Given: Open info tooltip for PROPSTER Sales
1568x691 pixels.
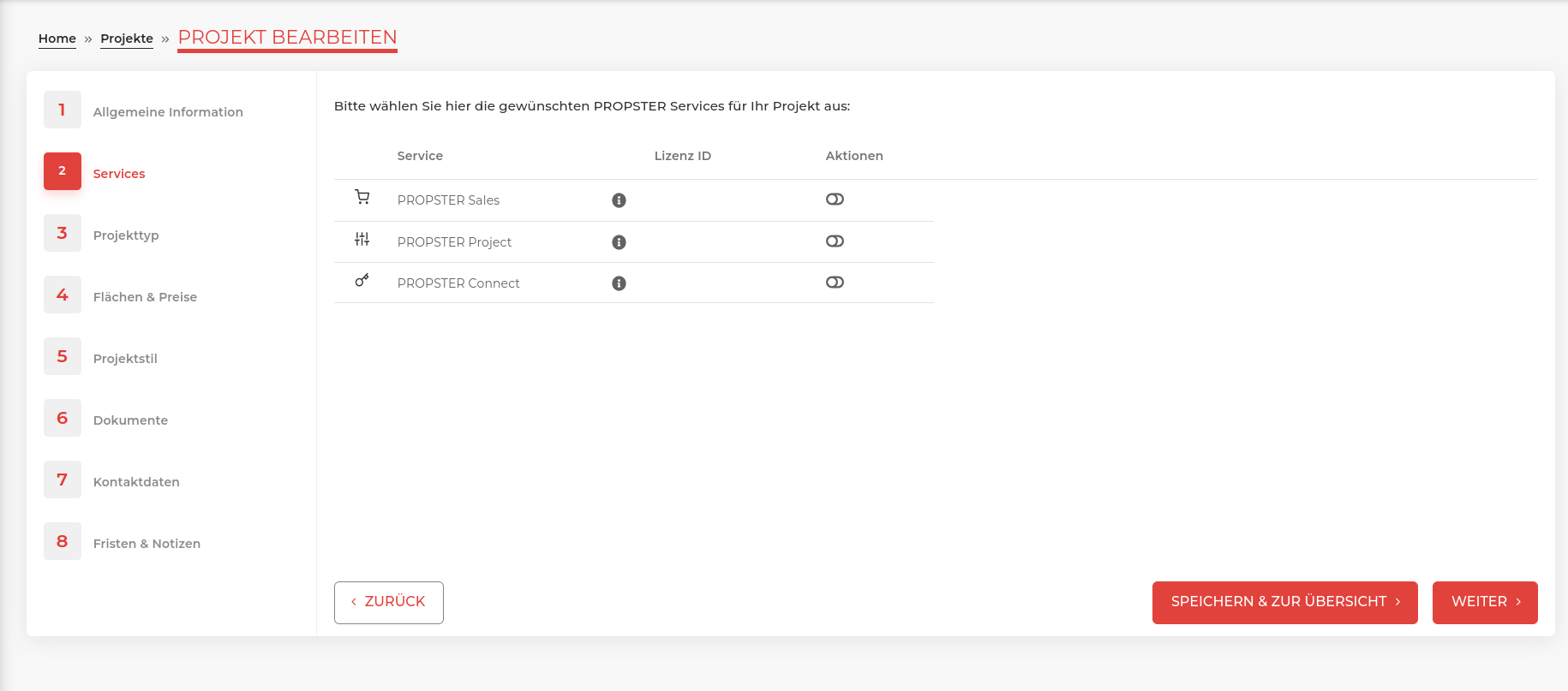Looking at the screenshot, I should pyautogui.click(x=619, y=200).
